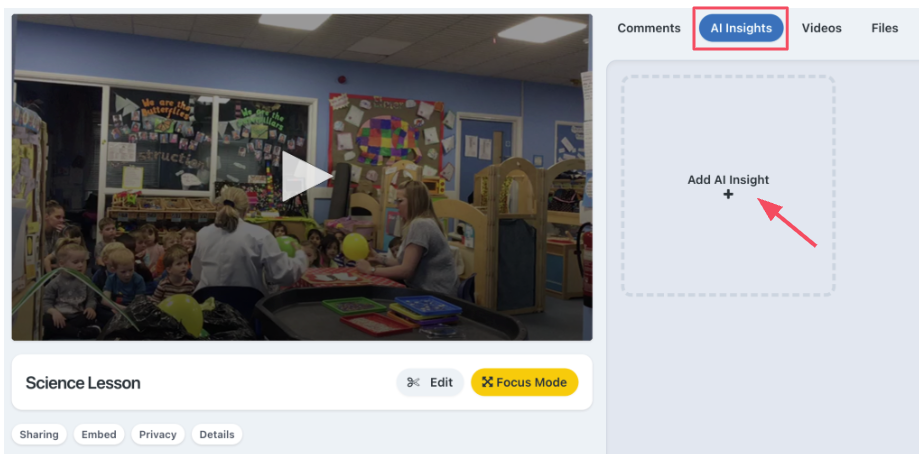Image resolution: width=919 pixels, height=454 pixels.
Task: Select the AI Insights tab
Action: point(741,28)
